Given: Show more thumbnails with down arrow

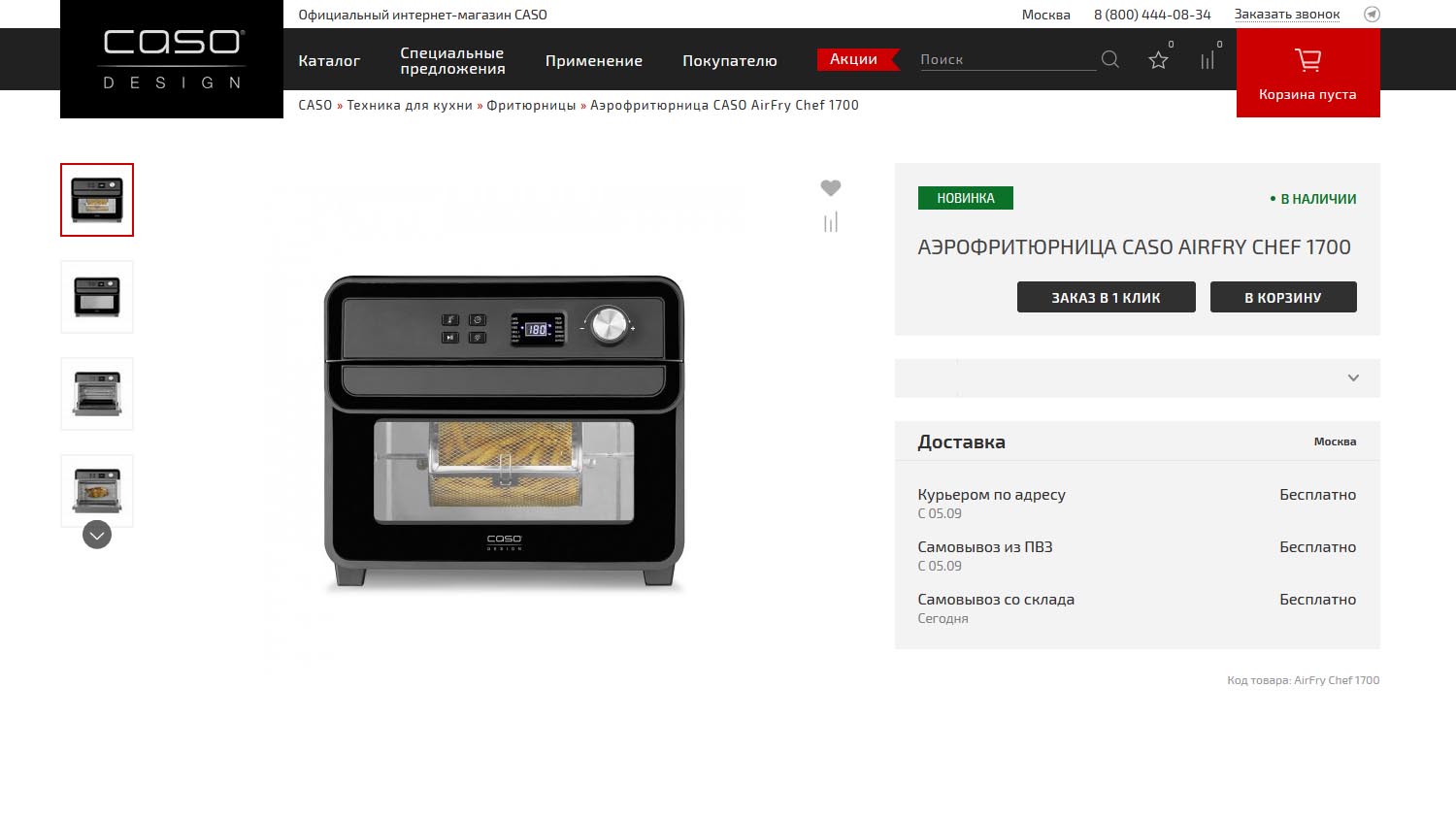Looking at the screenshot, I should coord(97,535).
